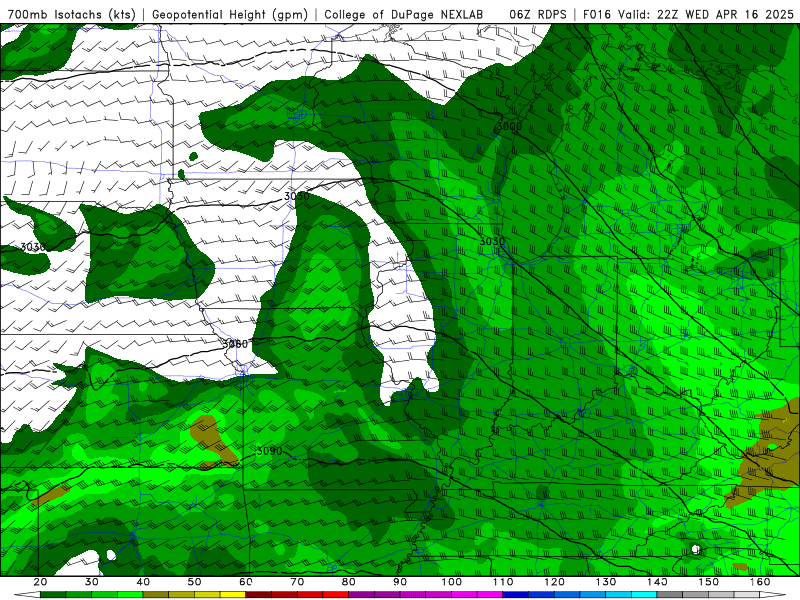Click the olive swatch just above 40 kts
Viewport: 800px width, 600px height.
[x=156, y=595]
